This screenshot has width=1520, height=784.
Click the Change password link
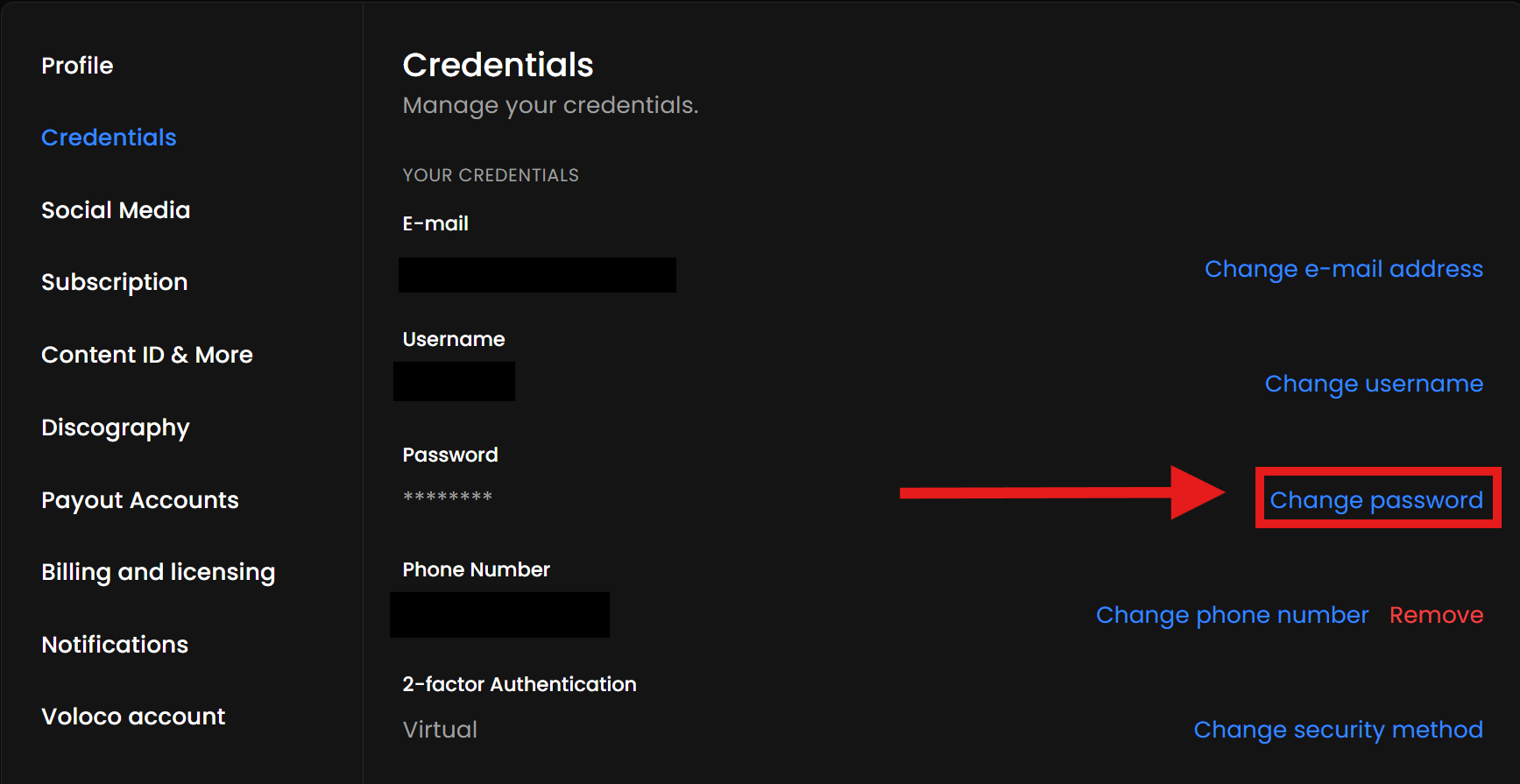(x=1376, y=500)
